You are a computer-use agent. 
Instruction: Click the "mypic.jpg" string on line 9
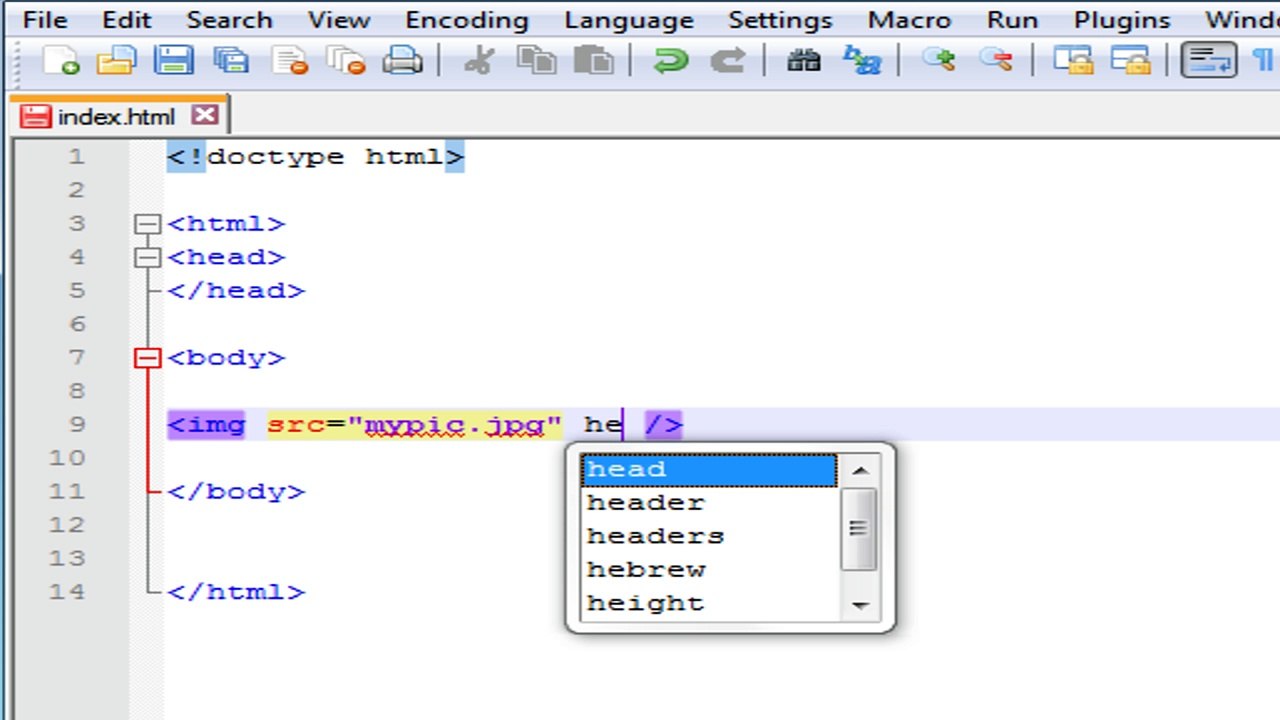[455, 425]
